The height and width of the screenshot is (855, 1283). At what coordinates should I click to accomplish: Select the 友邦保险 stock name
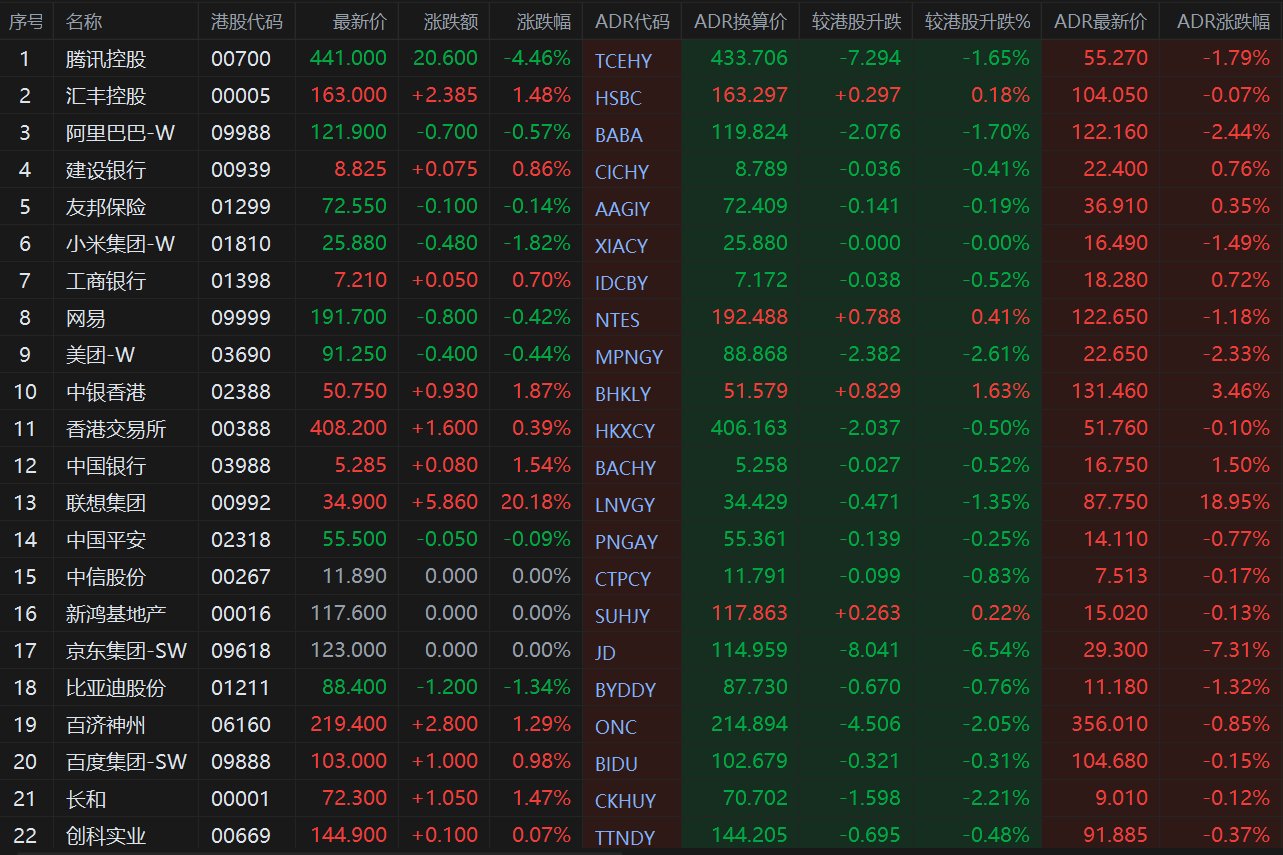(x=106, y=207)
